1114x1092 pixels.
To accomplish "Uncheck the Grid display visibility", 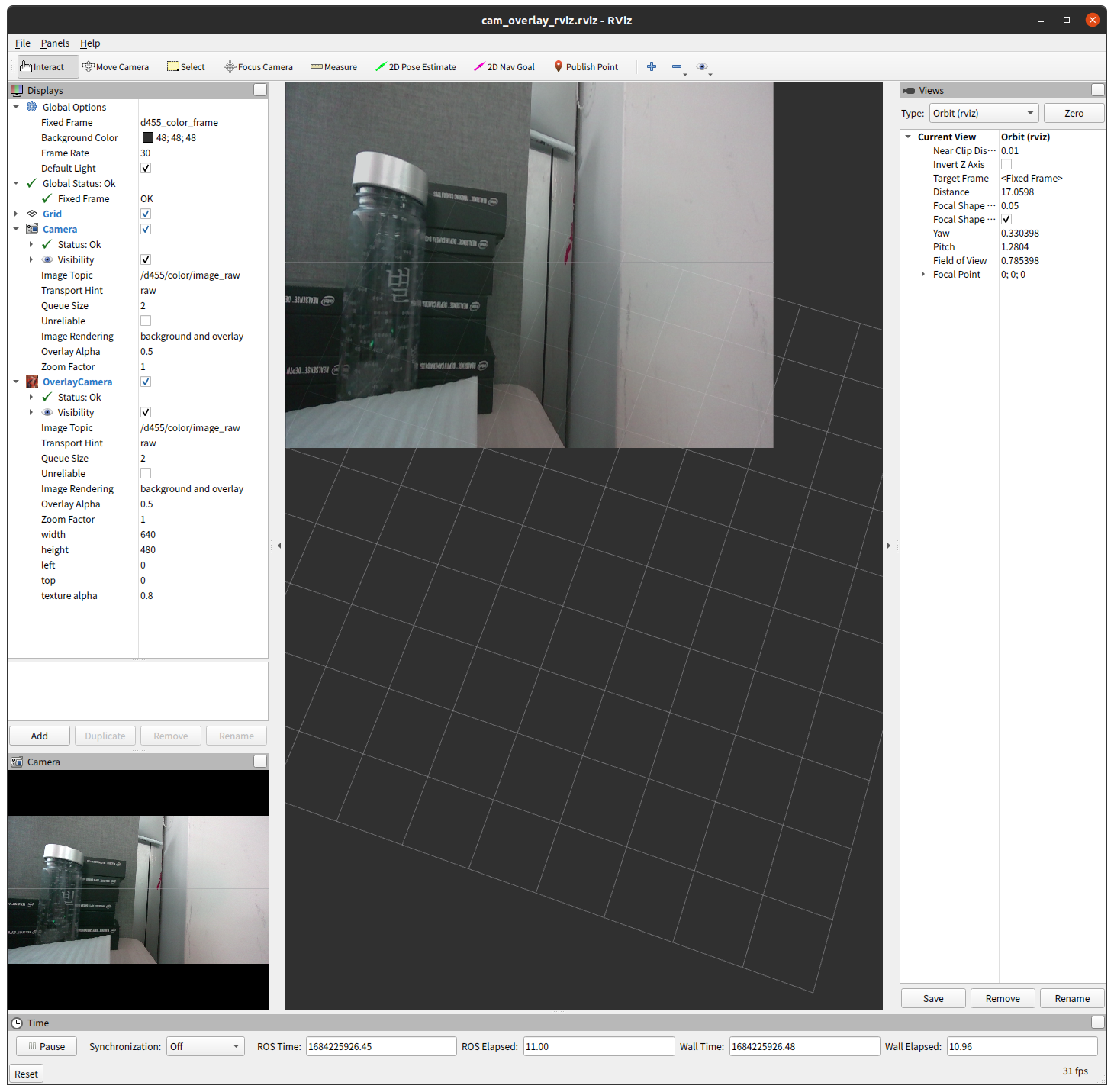I will pos(145,214).
